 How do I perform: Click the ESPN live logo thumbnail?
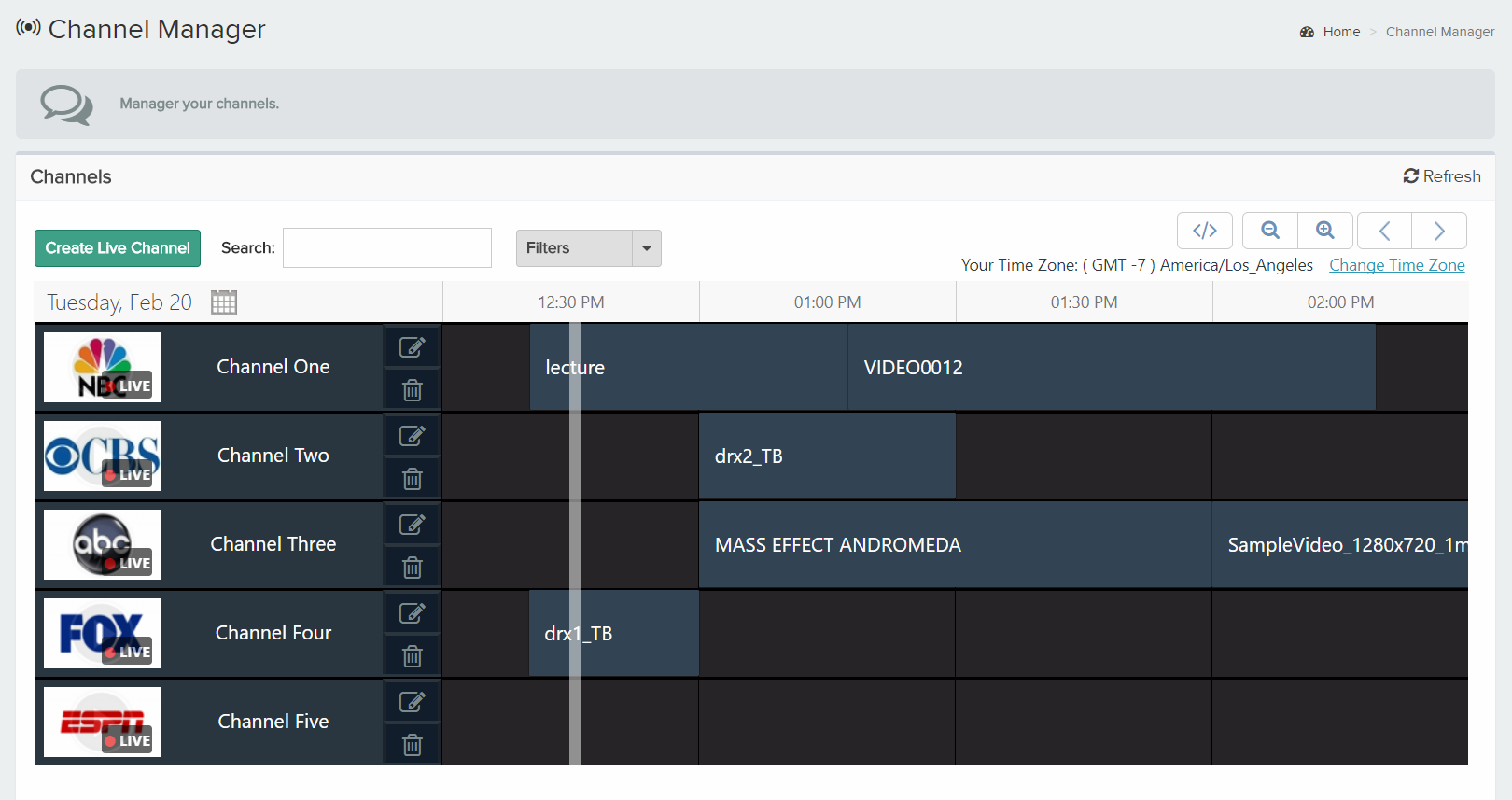pyautogui.click(x=102, y=722)
